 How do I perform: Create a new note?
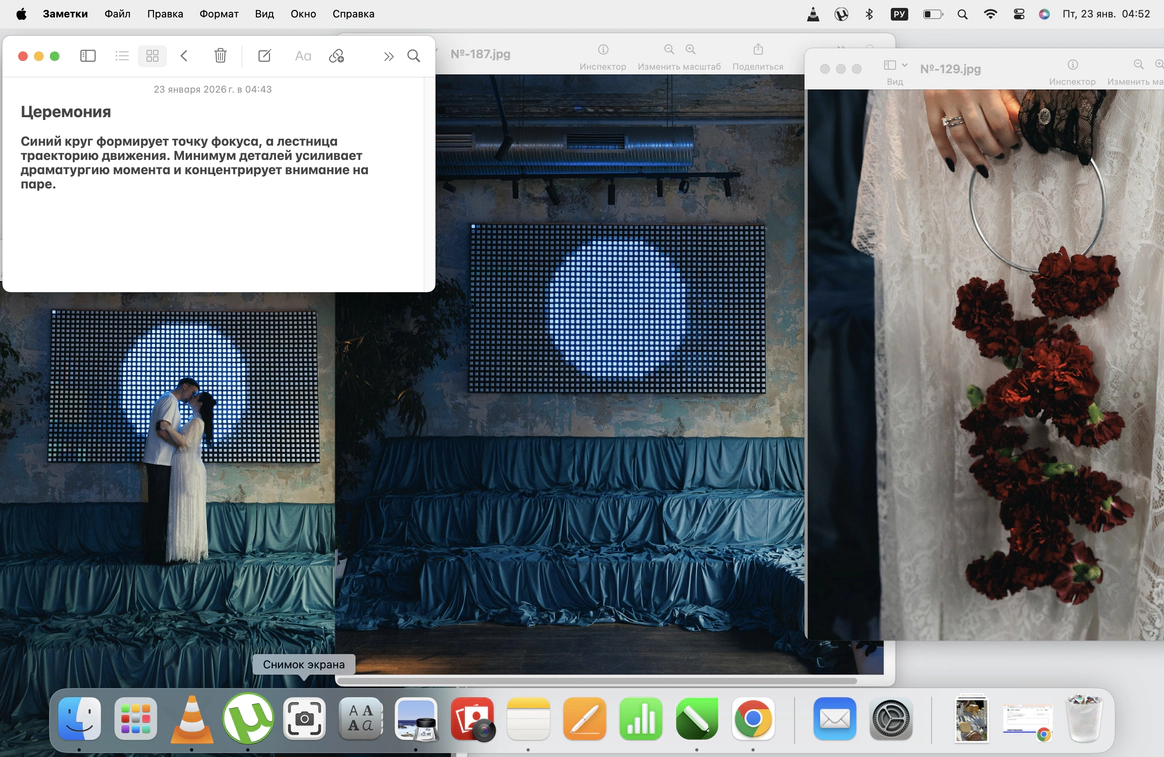[x=264, y=56]
